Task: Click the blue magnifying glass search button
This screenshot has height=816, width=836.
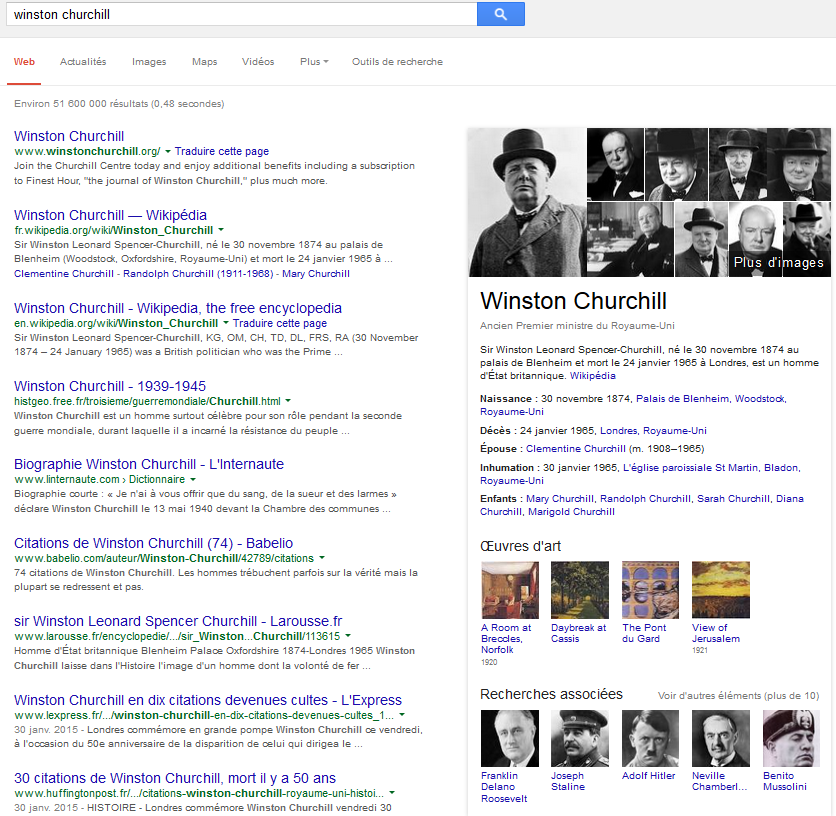Action: click(x=501, y=14)
